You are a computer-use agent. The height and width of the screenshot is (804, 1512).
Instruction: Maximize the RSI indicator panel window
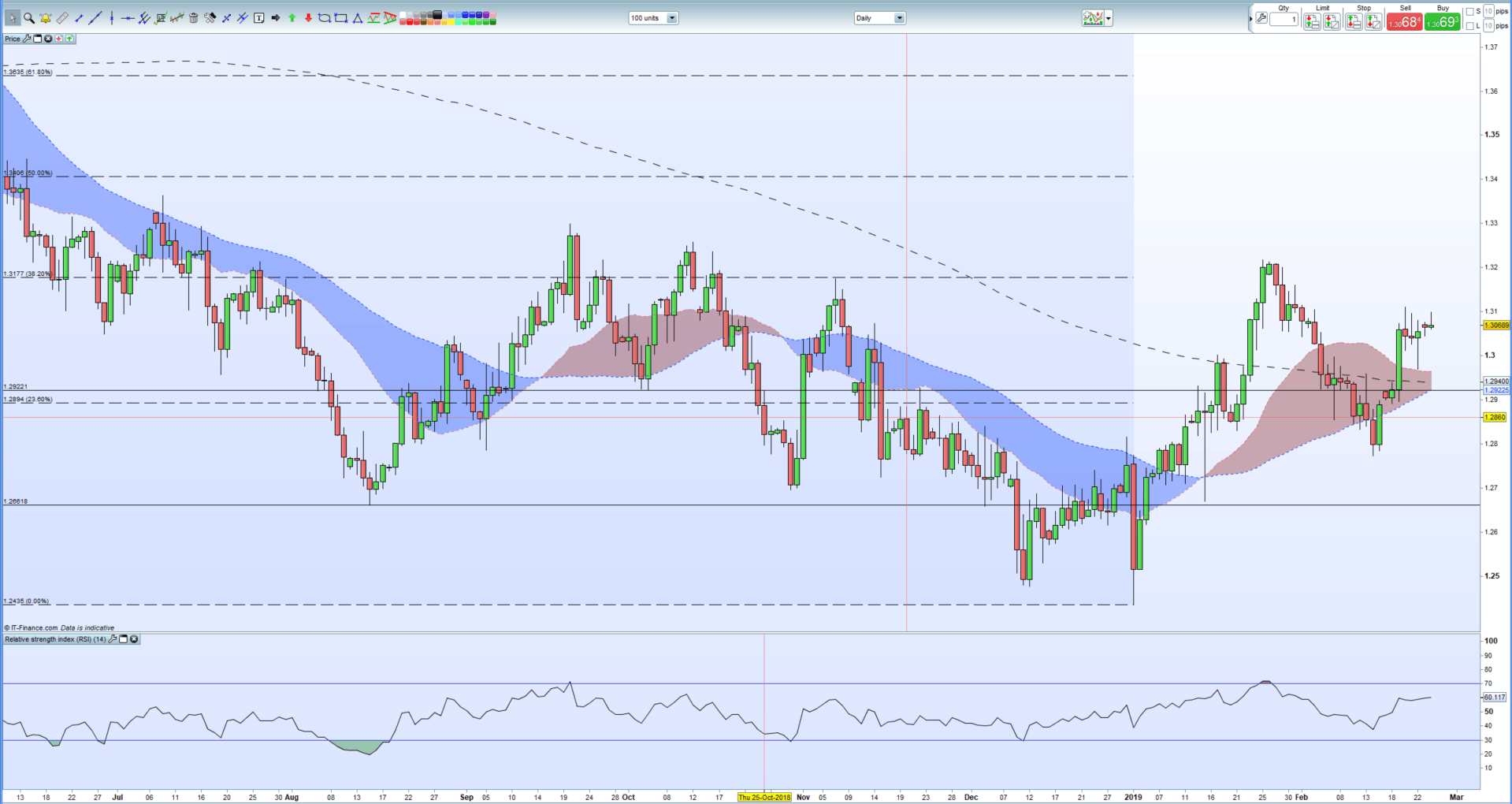pyautogui.click(x=124, y=639)
